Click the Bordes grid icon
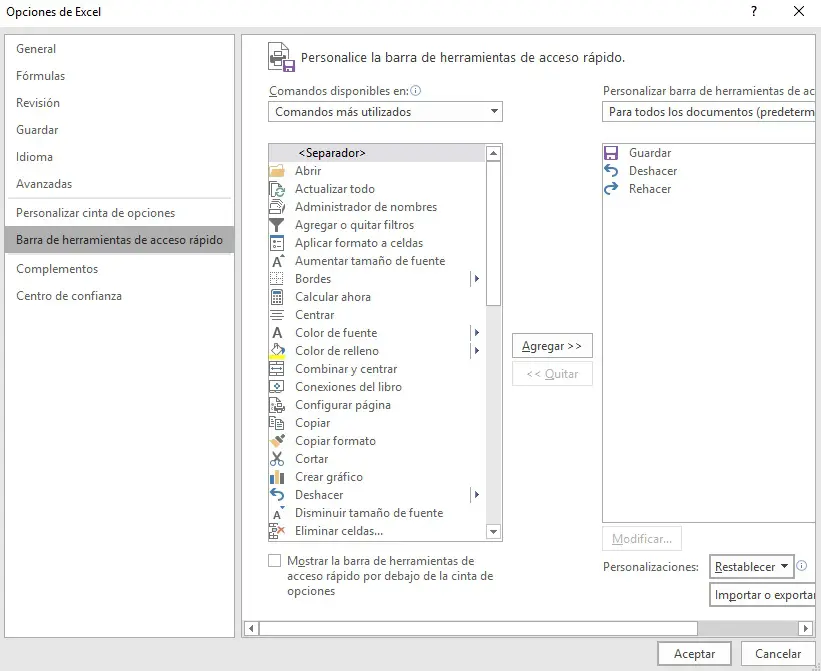Viewport: 821px width, 671px height. pos(276,279)
